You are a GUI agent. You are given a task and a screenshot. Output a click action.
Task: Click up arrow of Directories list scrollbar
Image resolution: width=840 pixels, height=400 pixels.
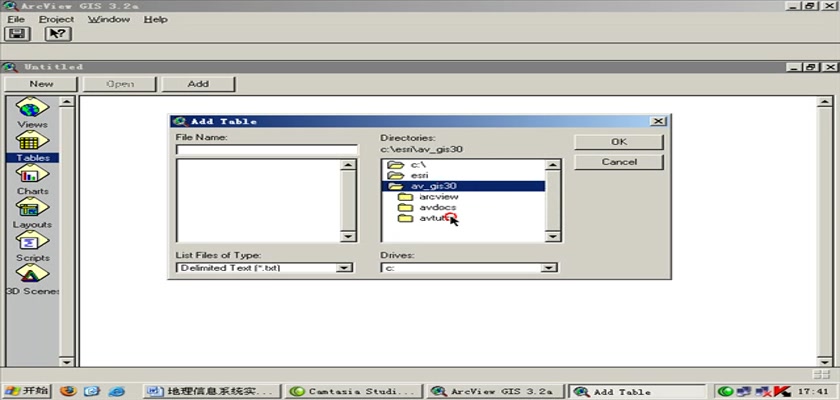(552, 165)
